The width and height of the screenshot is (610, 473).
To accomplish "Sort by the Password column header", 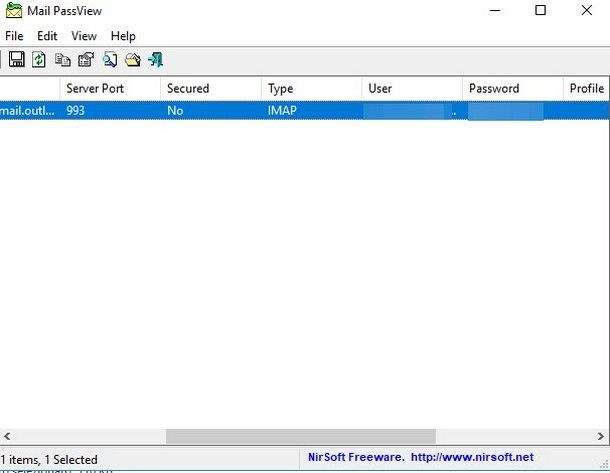I will point(513,89).
